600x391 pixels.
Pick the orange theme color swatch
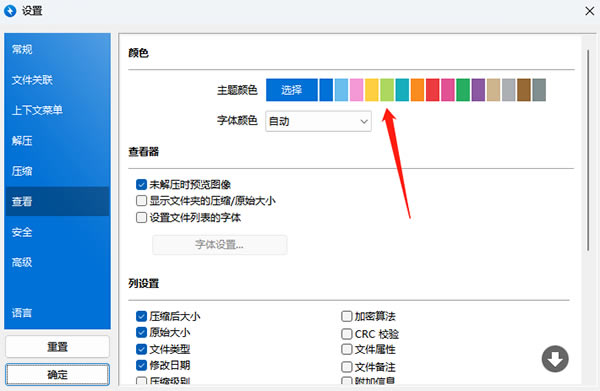pos(417,90)
